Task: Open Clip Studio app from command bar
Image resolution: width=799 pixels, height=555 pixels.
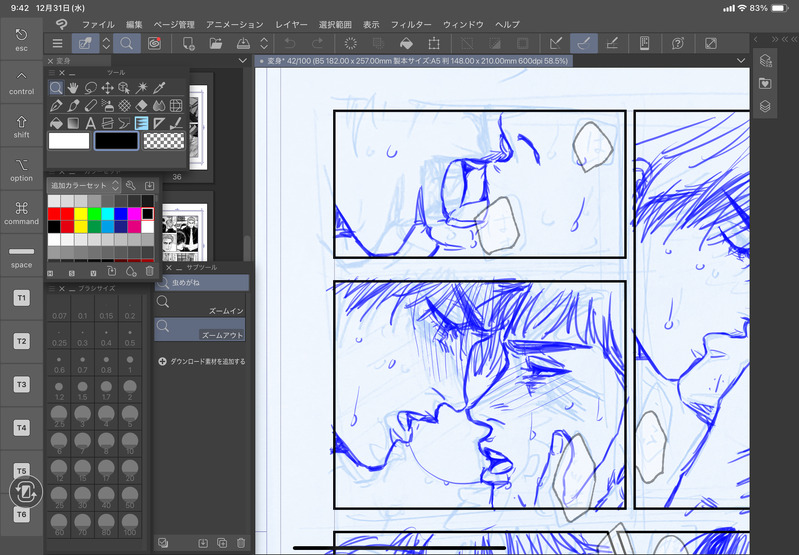Action: (x=154, y=43)
